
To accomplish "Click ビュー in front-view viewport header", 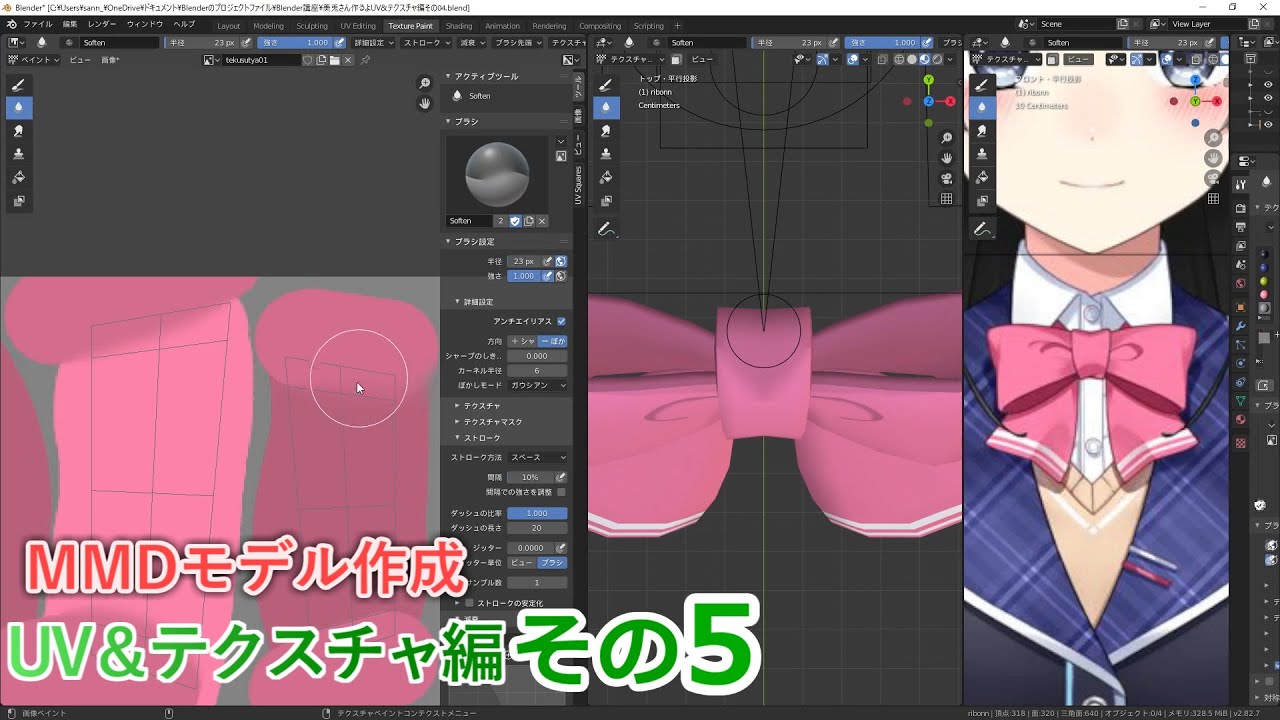I will [x=1078, y=59].
